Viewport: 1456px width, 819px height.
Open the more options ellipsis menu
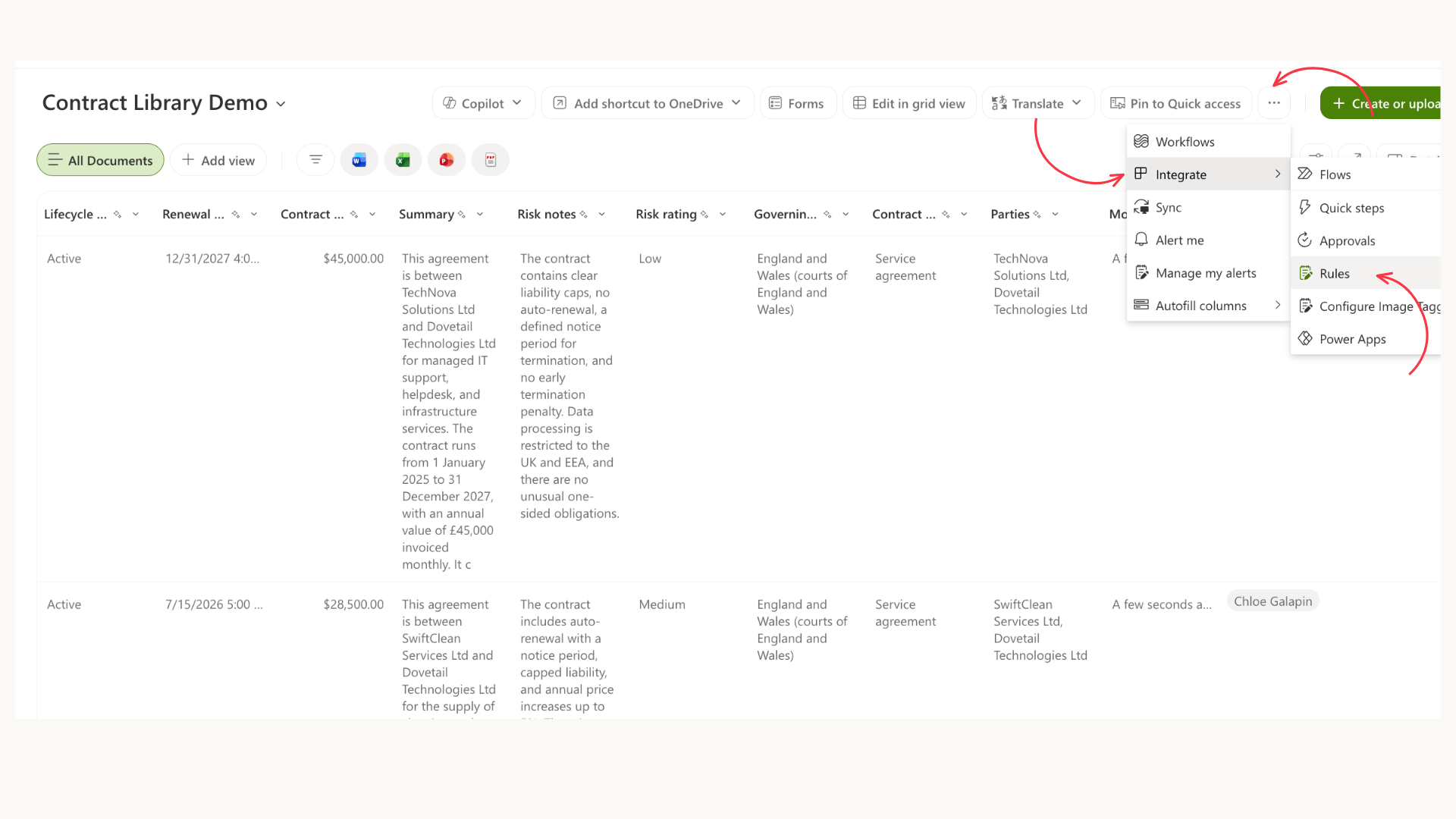[1274, 103]
